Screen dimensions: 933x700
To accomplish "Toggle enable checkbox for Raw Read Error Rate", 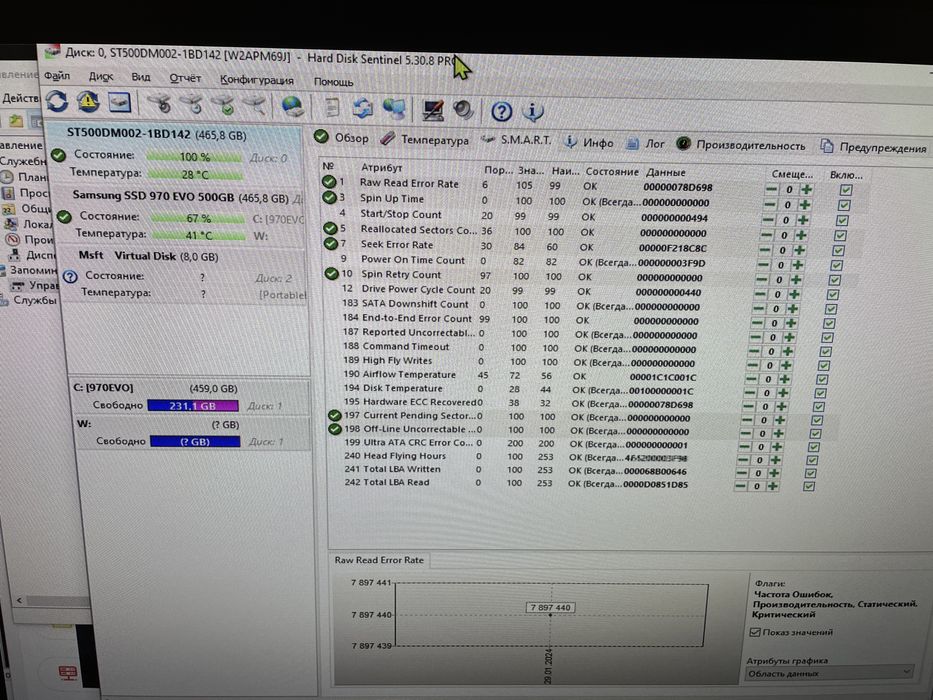I will coord(846,190).
